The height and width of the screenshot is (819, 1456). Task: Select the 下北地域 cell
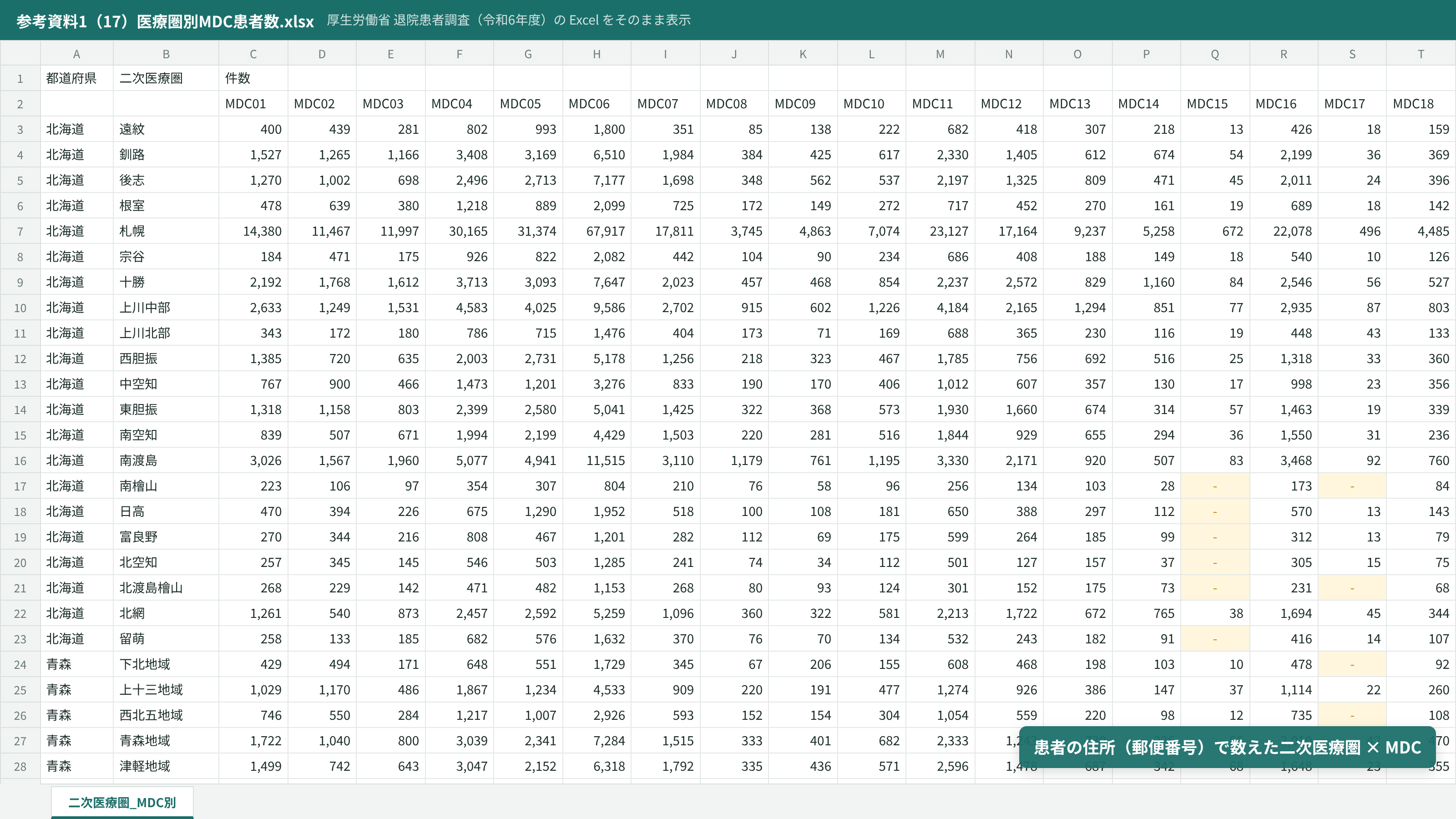click(x=166, y=665)
